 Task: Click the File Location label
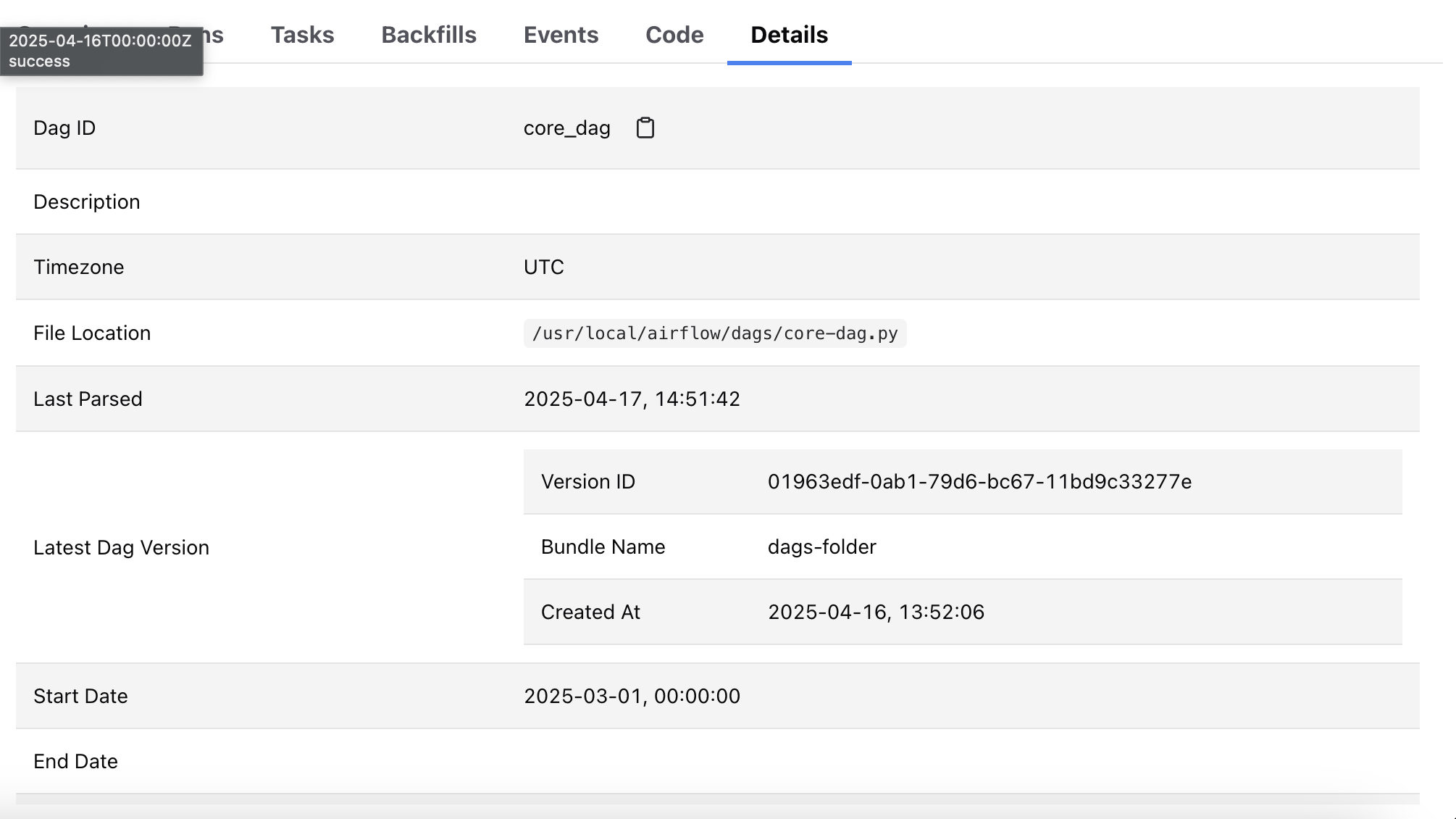pyautogui.click(x=92, y=333)
